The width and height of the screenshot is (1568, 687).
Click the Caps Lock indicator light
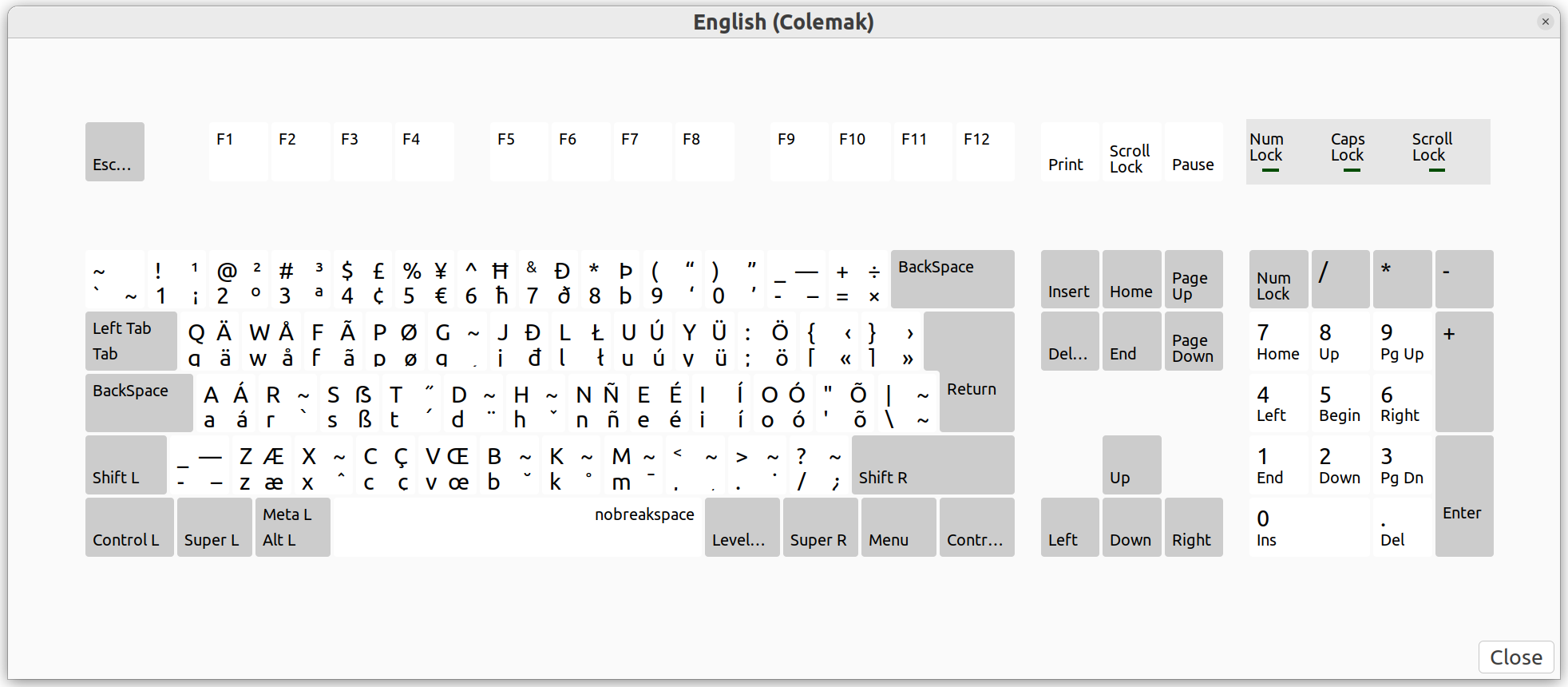click(1352, 170)
